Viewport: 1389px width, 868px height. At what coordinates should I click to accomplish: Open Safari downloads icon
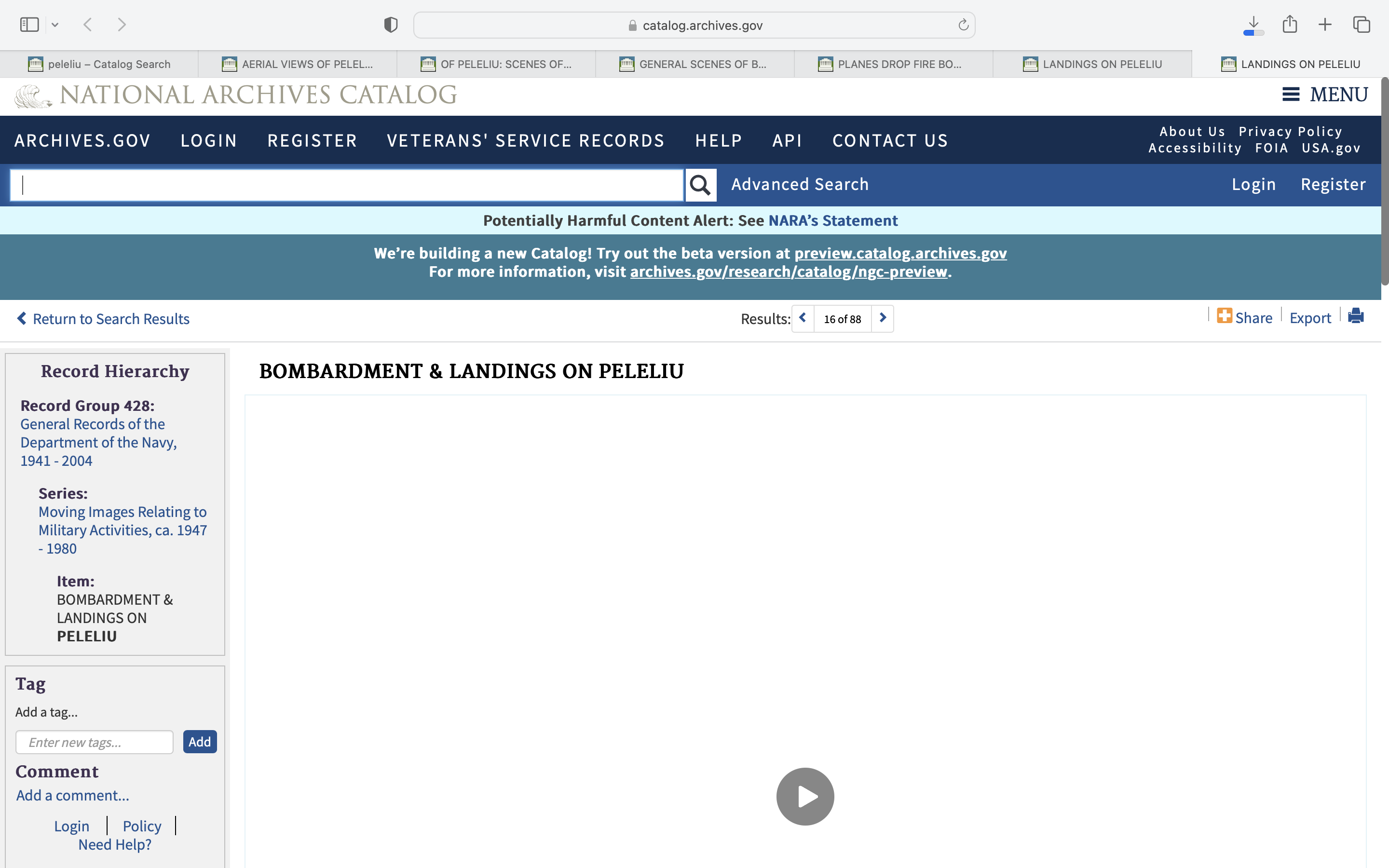1253,25
